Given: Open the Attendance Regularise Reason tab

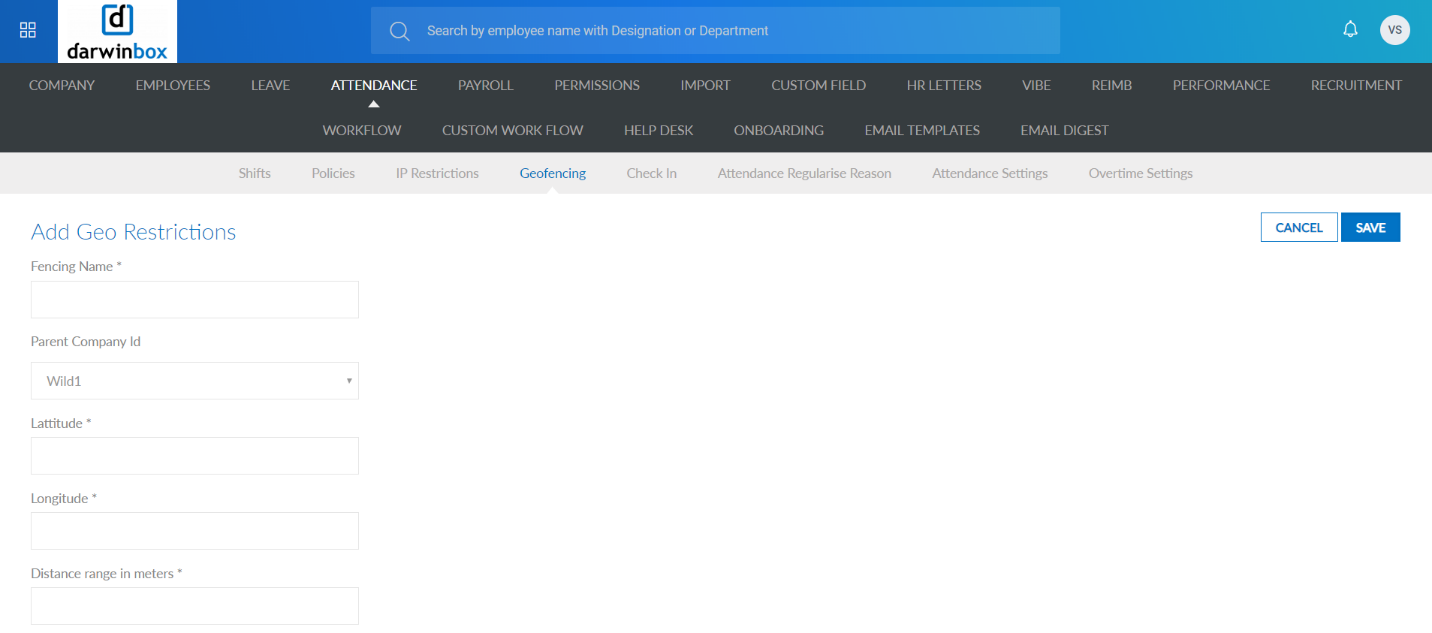Looking at the screenshot, I should 804,173.
